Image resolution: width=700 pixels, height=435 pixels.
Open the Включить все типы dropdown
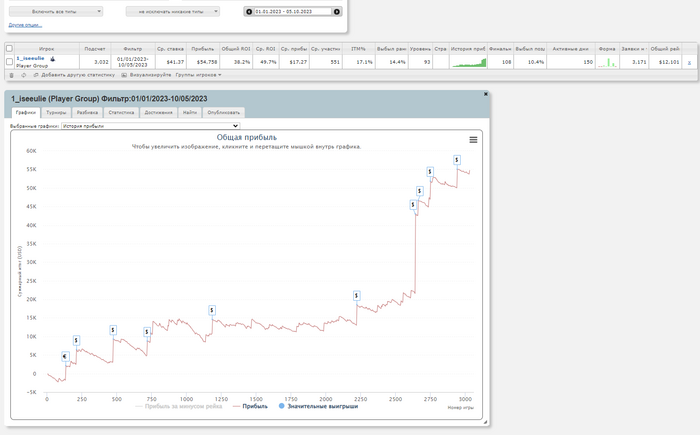point(56,12)
